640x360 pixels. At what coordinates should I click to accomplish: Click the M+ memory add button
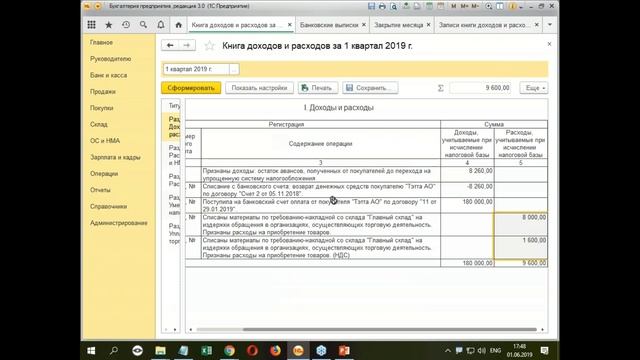tap(464, 6)
